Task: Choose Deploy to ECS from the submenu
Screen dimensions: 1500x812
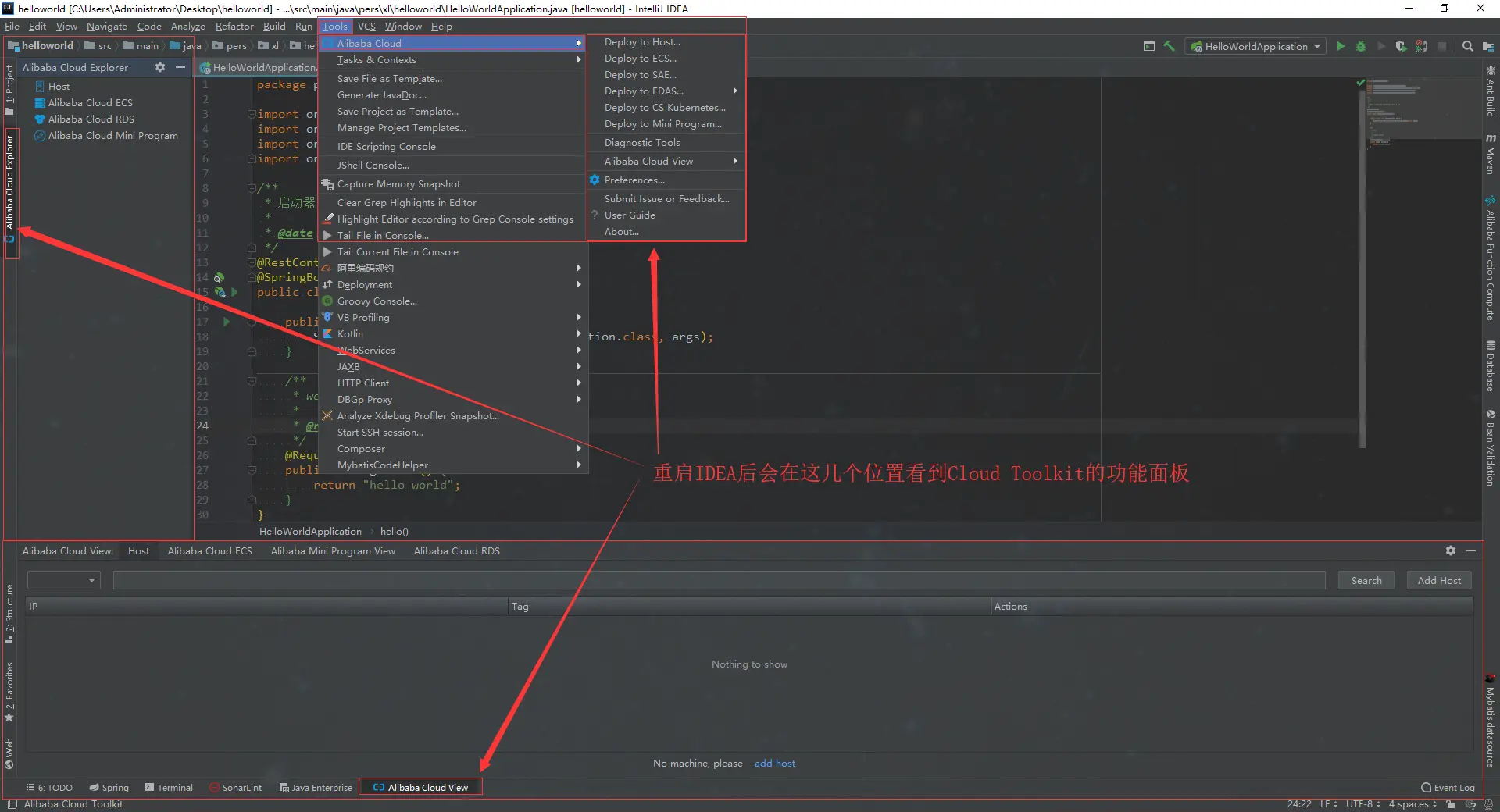Action: click(666, 59)
